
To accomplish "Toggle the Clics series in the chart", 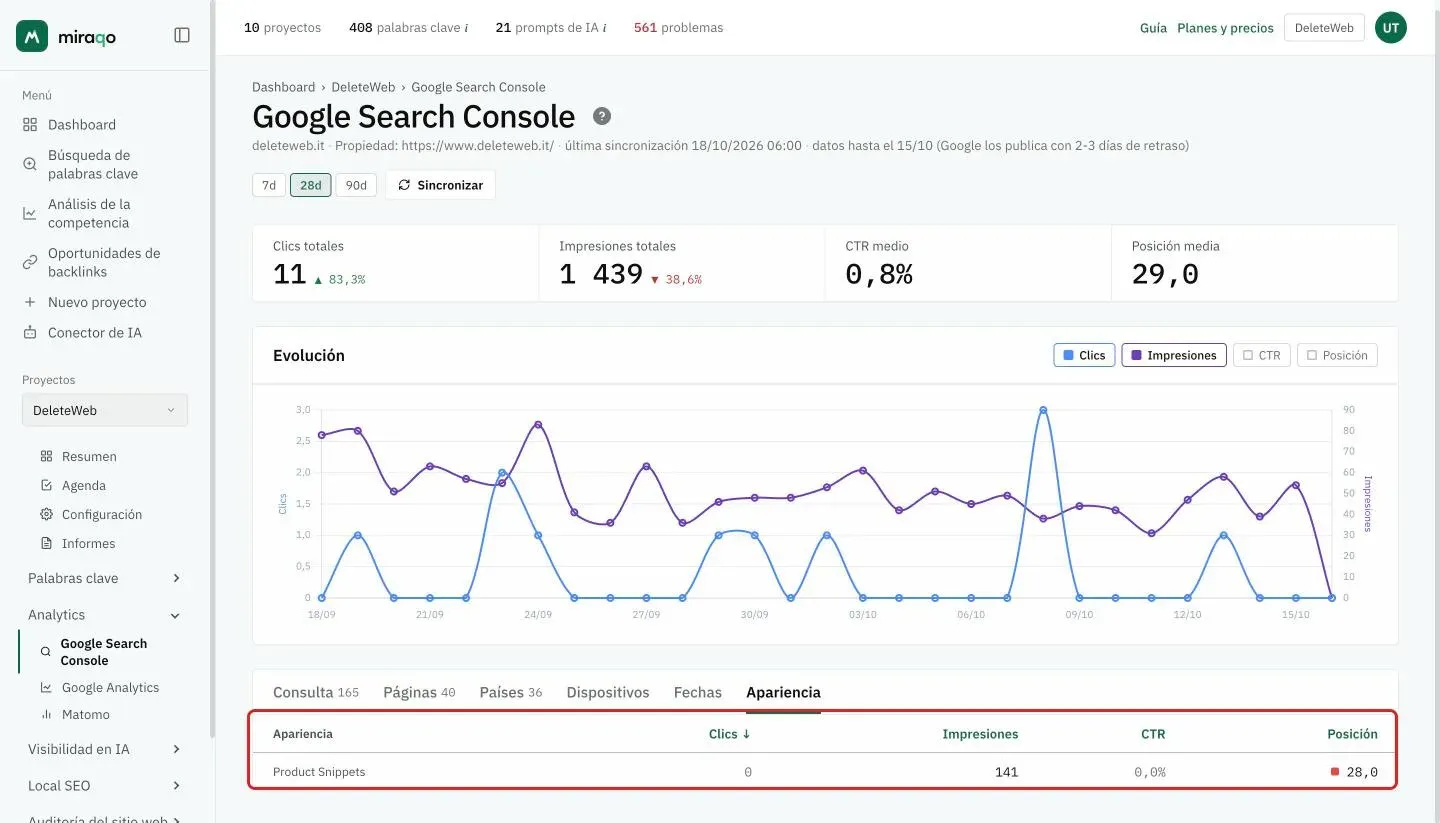I will (1084, 355).
